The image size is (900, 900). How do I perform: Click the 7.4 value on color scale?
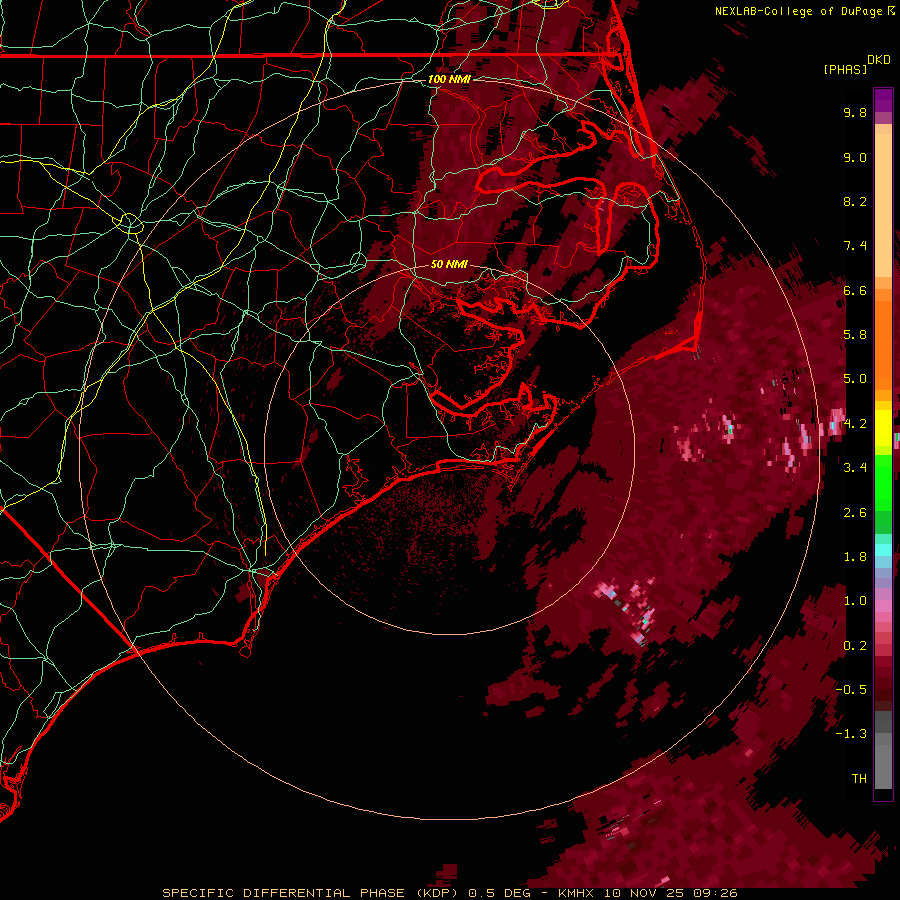(855, 246)
